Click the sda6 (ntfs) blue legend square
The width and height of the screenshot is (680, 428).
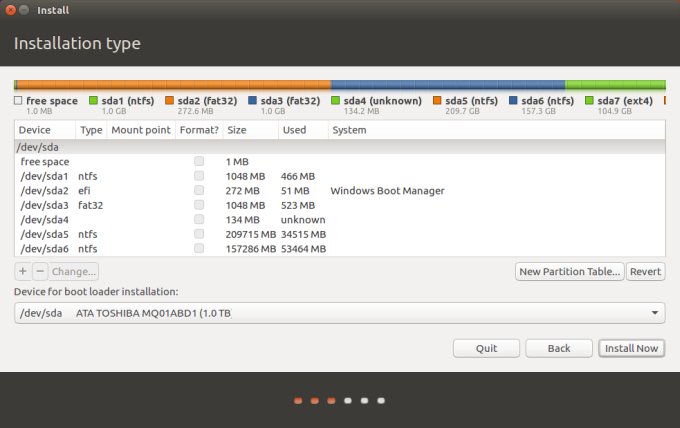point(513,101)
